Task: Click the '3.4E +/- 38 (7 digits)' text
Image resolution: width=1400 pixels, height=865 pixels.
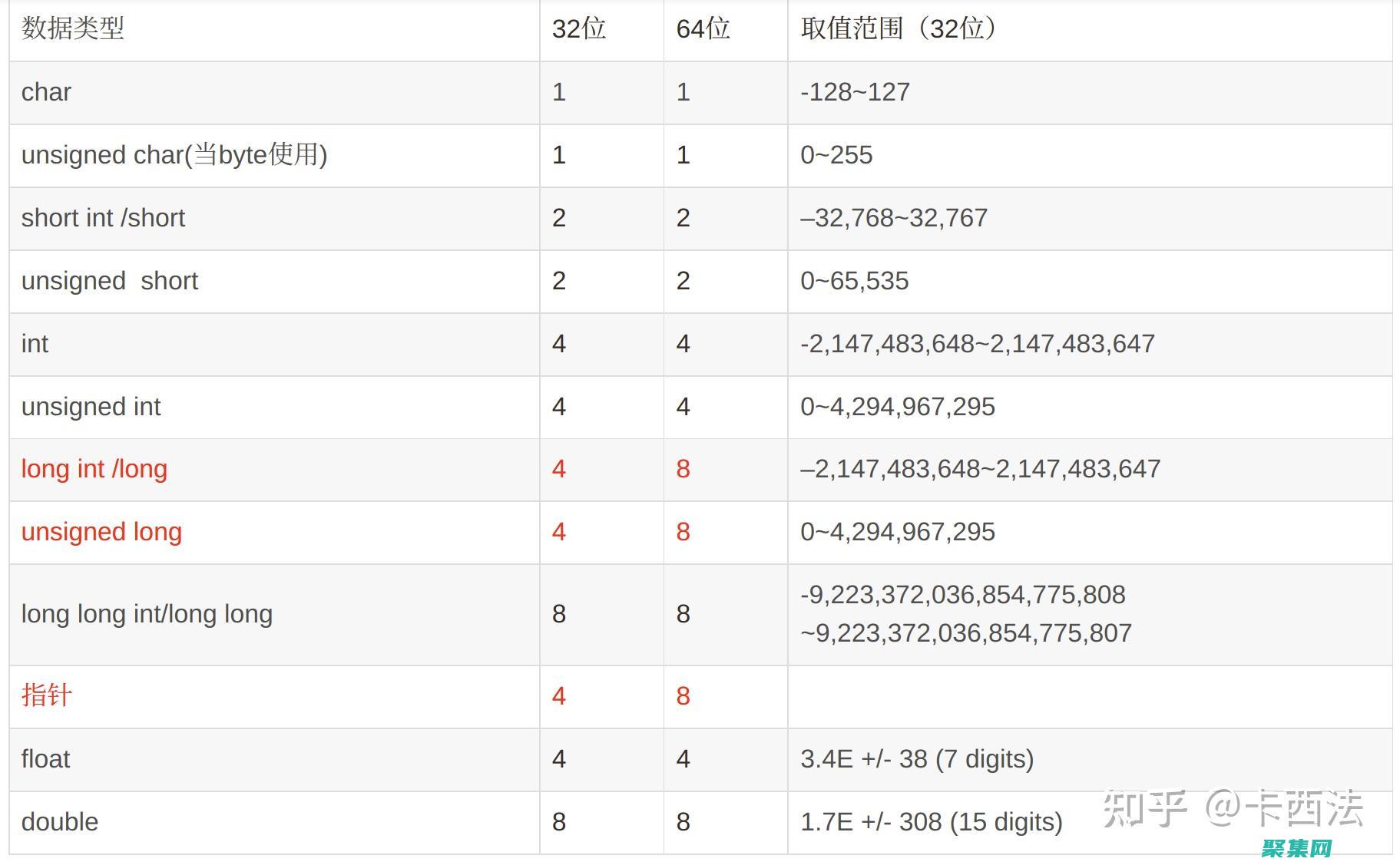Action: click(917, 759)
